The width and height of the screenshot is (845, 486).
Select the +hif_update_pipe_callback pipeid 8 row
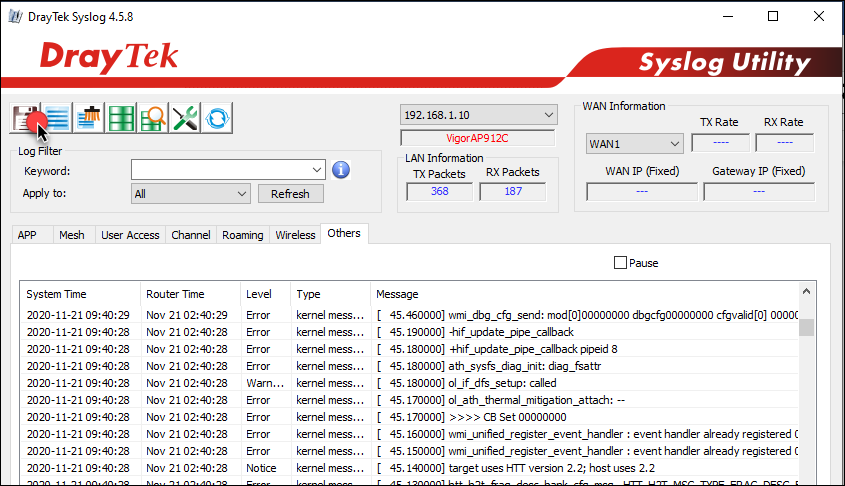(x=410, y=349)
